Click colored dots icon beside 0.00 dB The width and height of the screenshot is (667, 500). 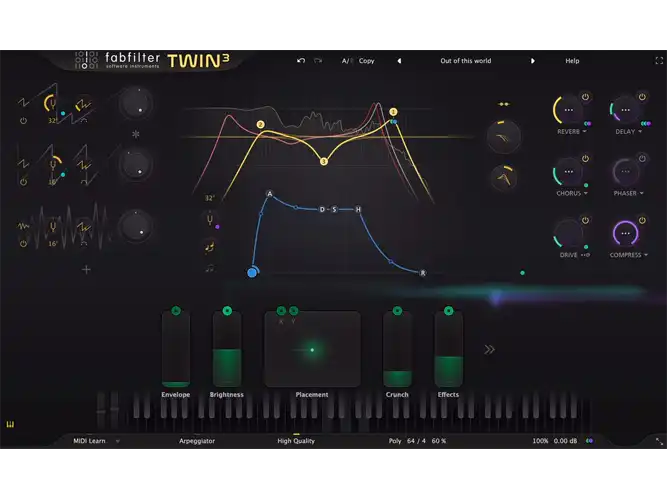click(589, 441)
